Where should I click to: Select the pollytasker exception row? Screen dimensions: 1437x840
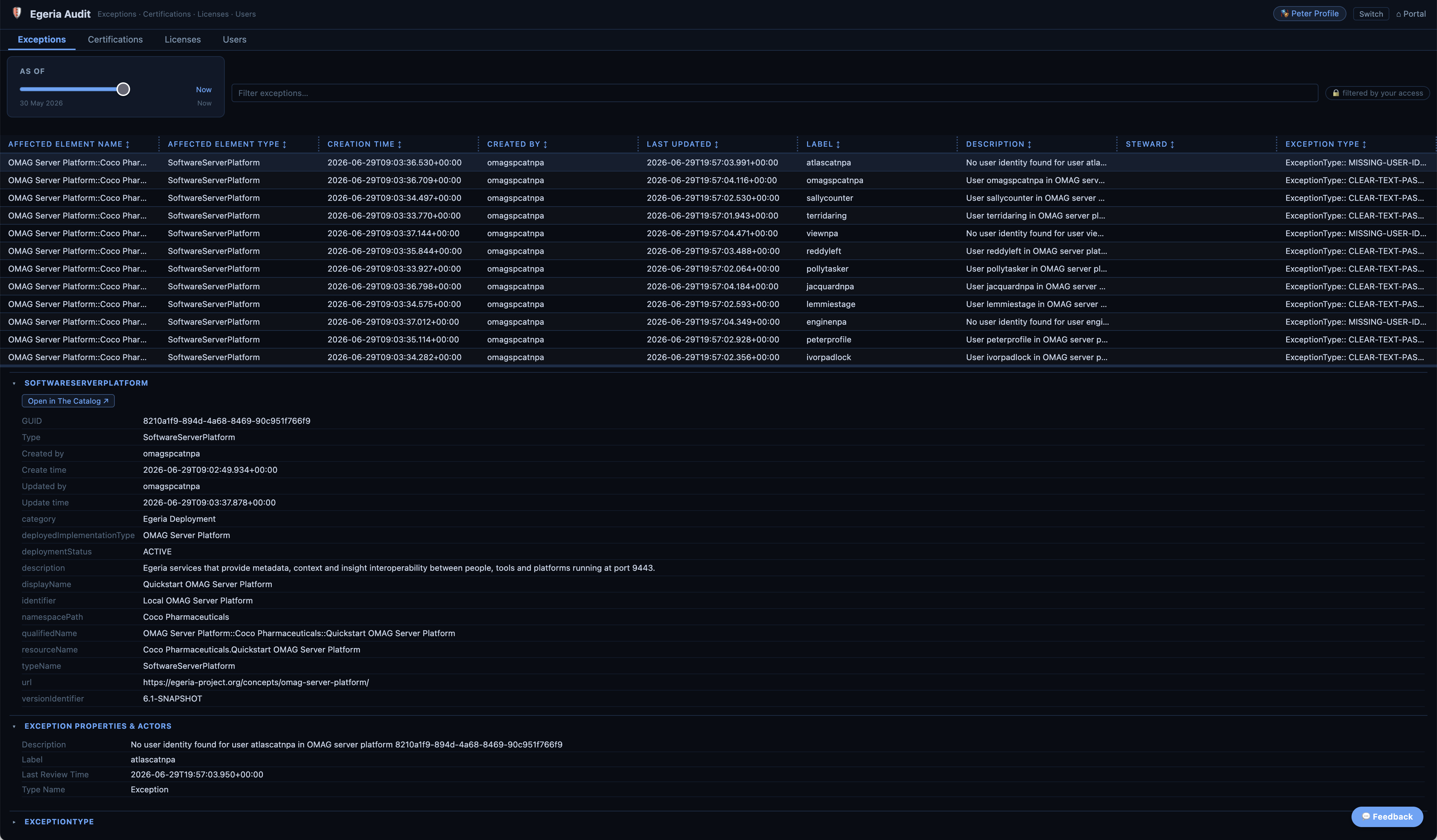point(718,269)
